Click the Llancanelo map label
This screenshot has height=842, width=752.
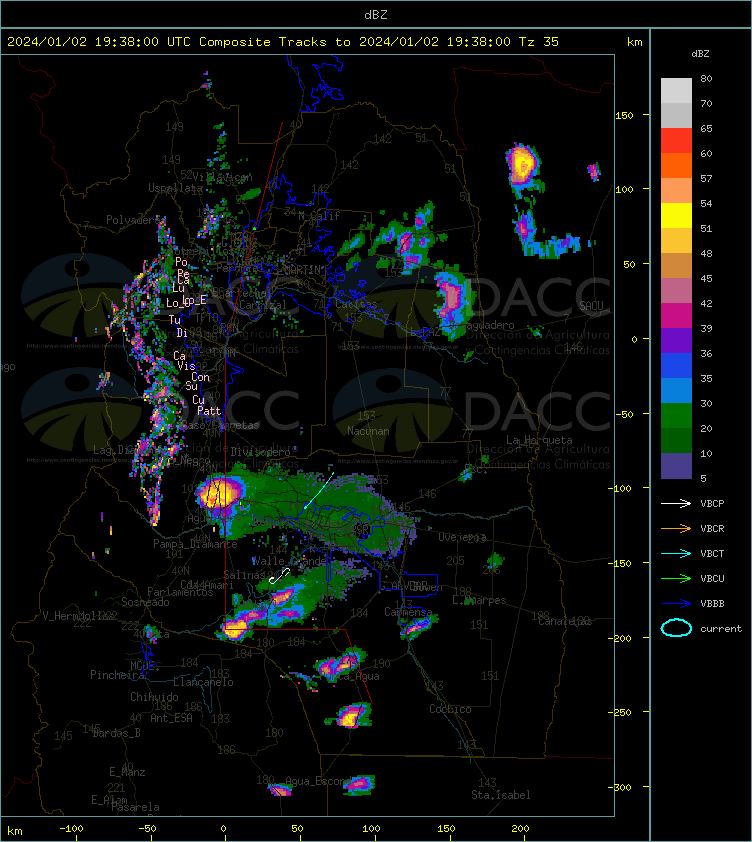tap(203, 682)
